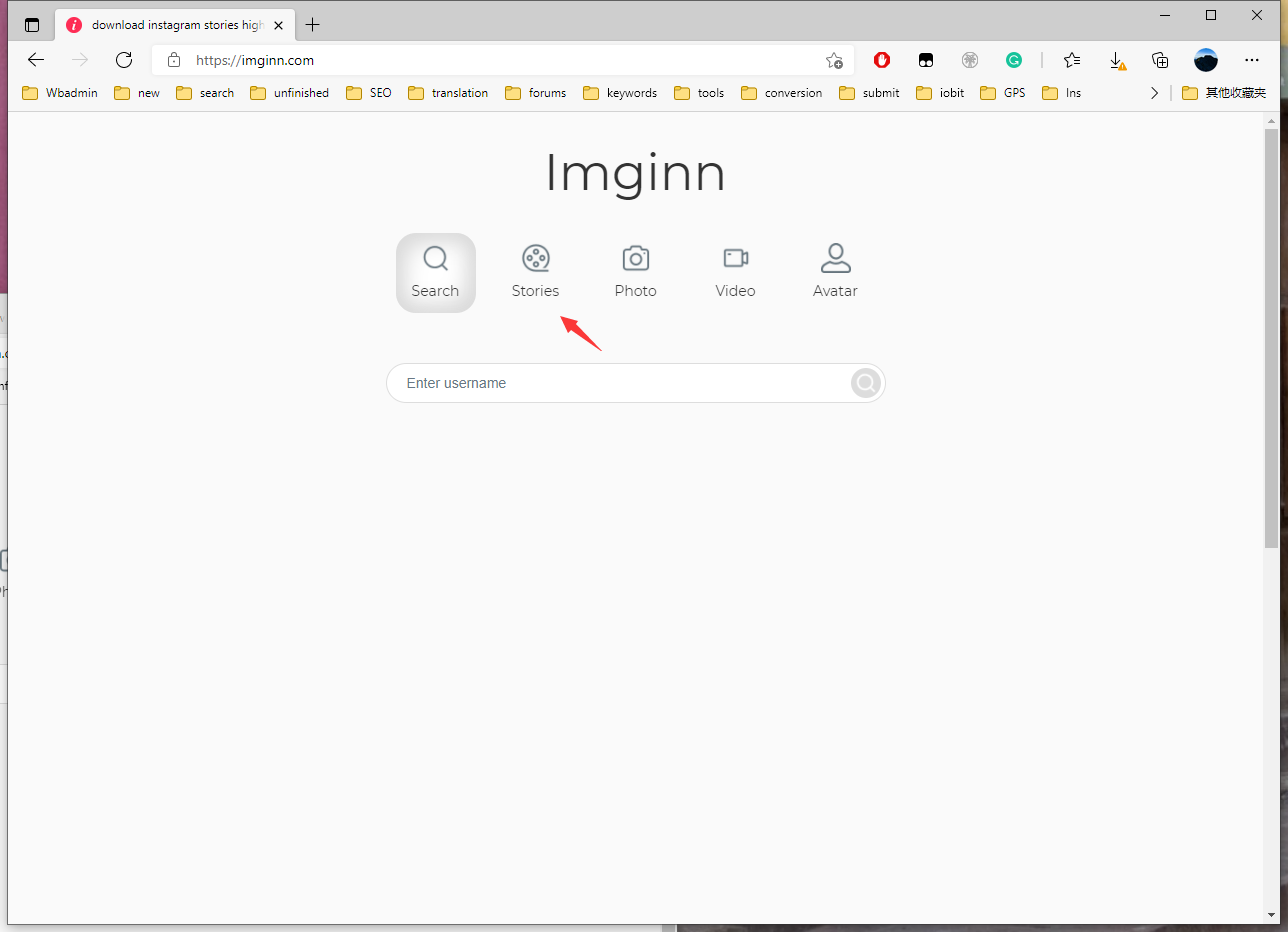Click the Downloads icon with warning badge
This screenshot has width=1288, height=932.
[x=1116, y=60]
